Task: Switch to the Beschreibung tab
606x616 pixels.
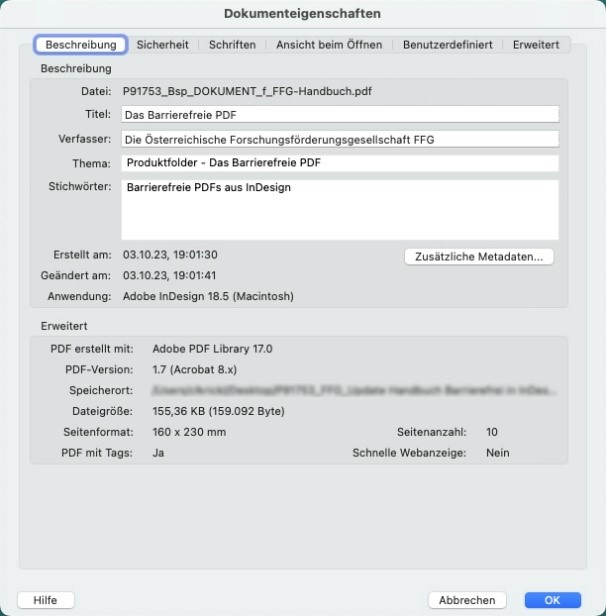Action: point(81,44)
